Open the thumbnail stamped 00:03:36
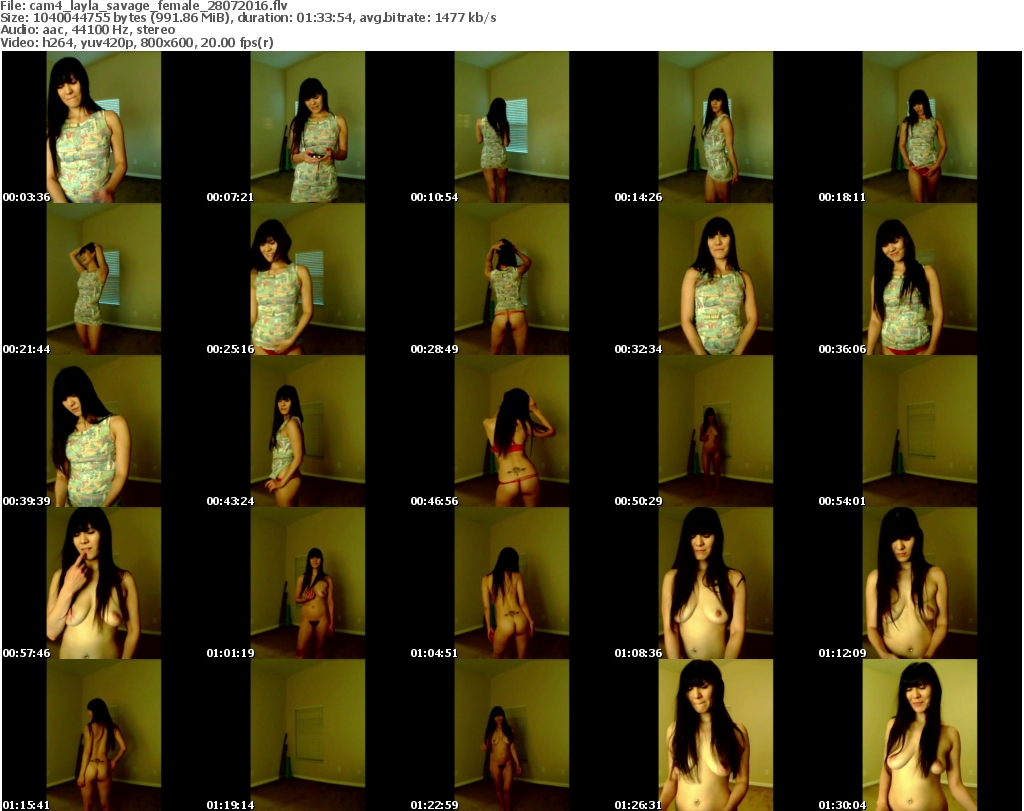This screenshot has width=1024, height=811. [103, 127]
